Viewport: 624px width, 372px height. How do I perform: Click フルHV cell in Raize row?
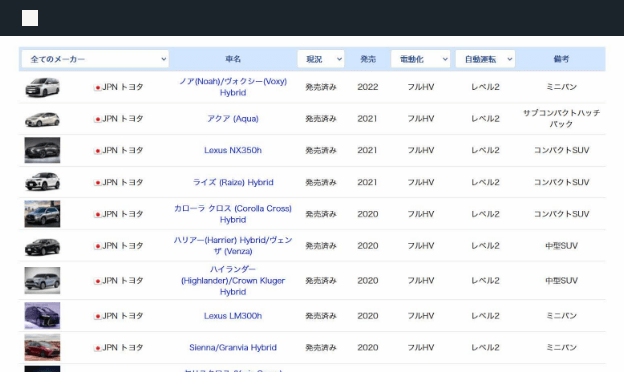[420, 182]
